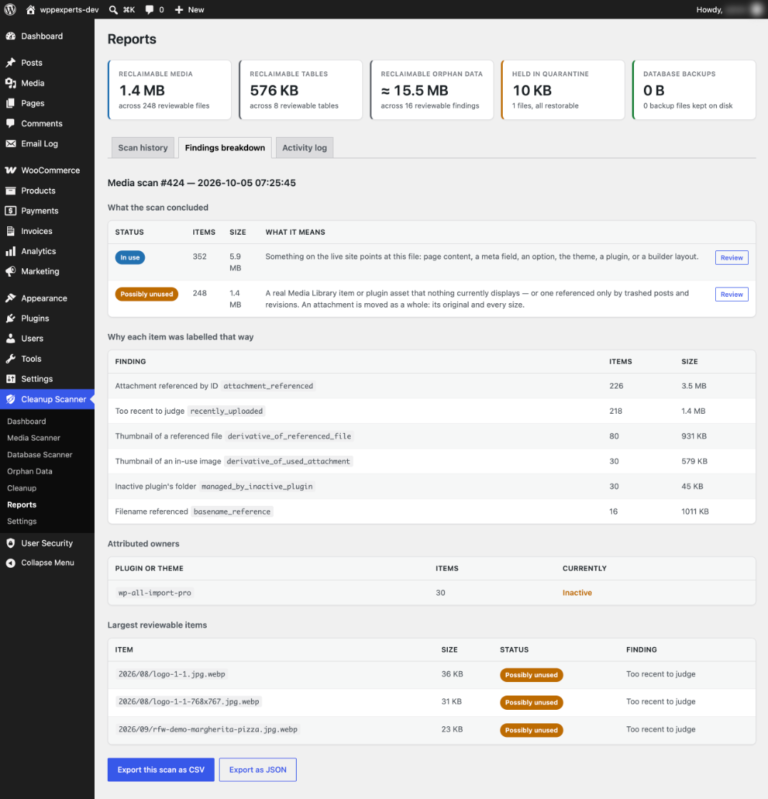Review the In use status row
The width and height of the screenshot is (768, 799).
pos(731,258)
